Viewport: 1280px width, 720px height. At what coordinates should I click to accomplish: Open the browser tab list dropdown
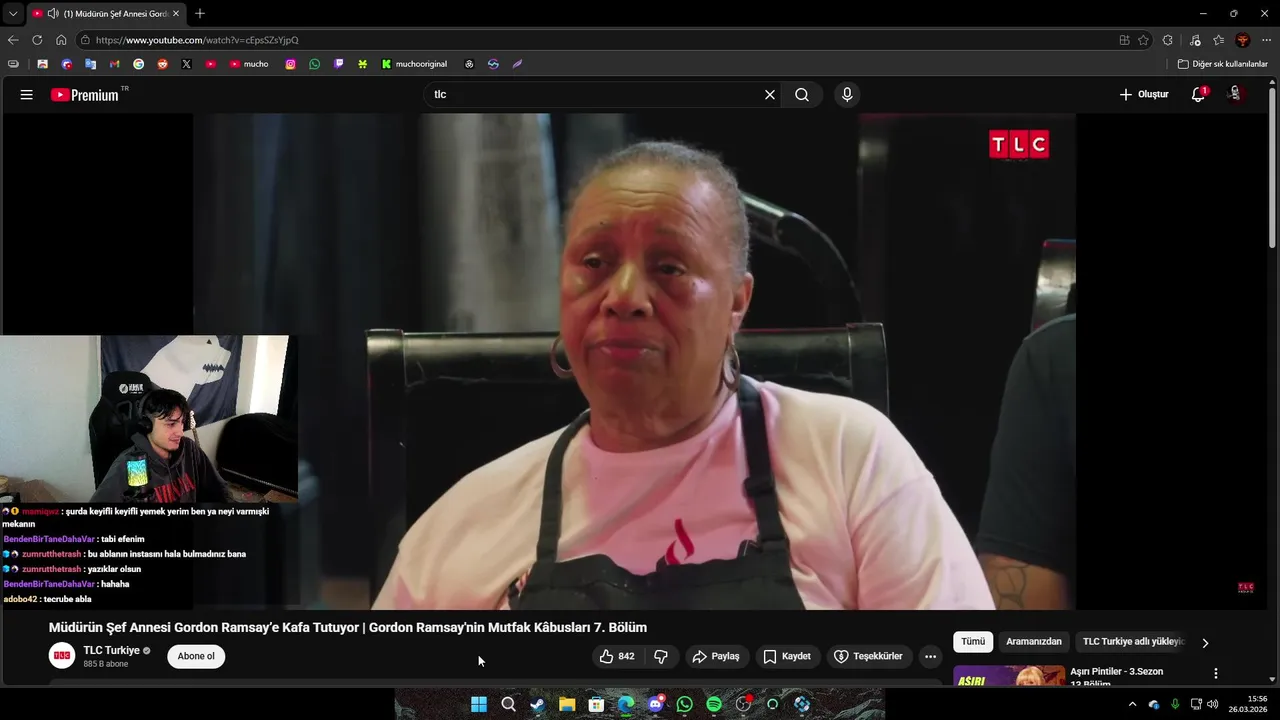[x=13, y=14]
